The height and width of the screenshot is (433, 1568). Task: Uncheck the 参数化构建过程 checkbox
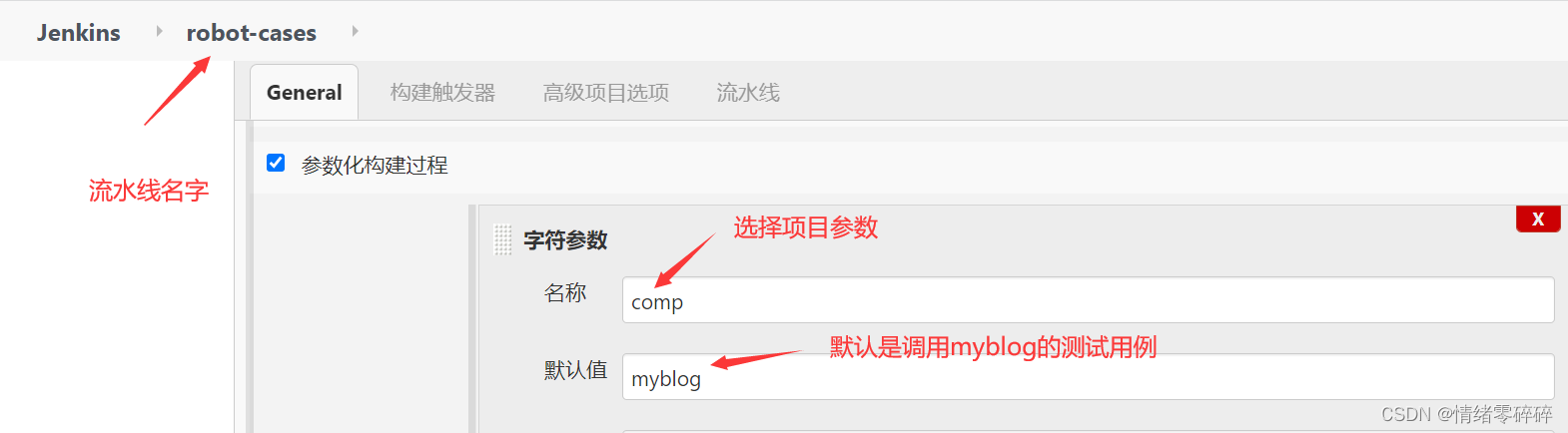click(276, 163)
